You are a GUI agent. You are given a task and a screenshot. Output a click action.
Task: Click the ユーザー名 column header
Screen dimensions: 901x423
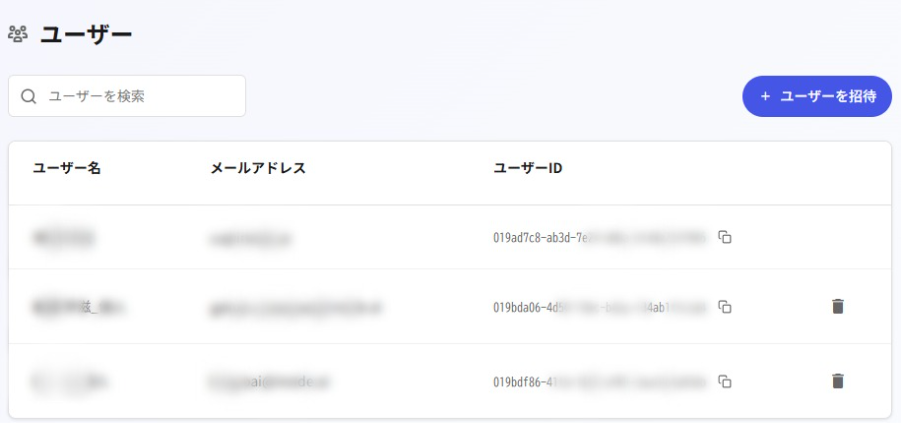pos(67,168)
